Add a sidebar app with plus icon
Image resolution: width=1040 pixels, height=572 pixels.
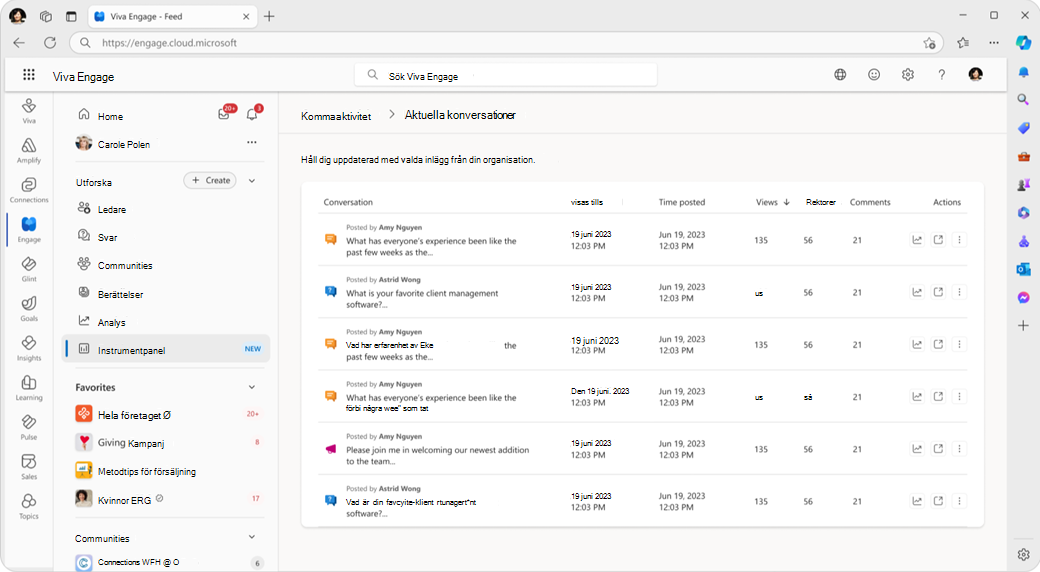(x=1023, y=326)
